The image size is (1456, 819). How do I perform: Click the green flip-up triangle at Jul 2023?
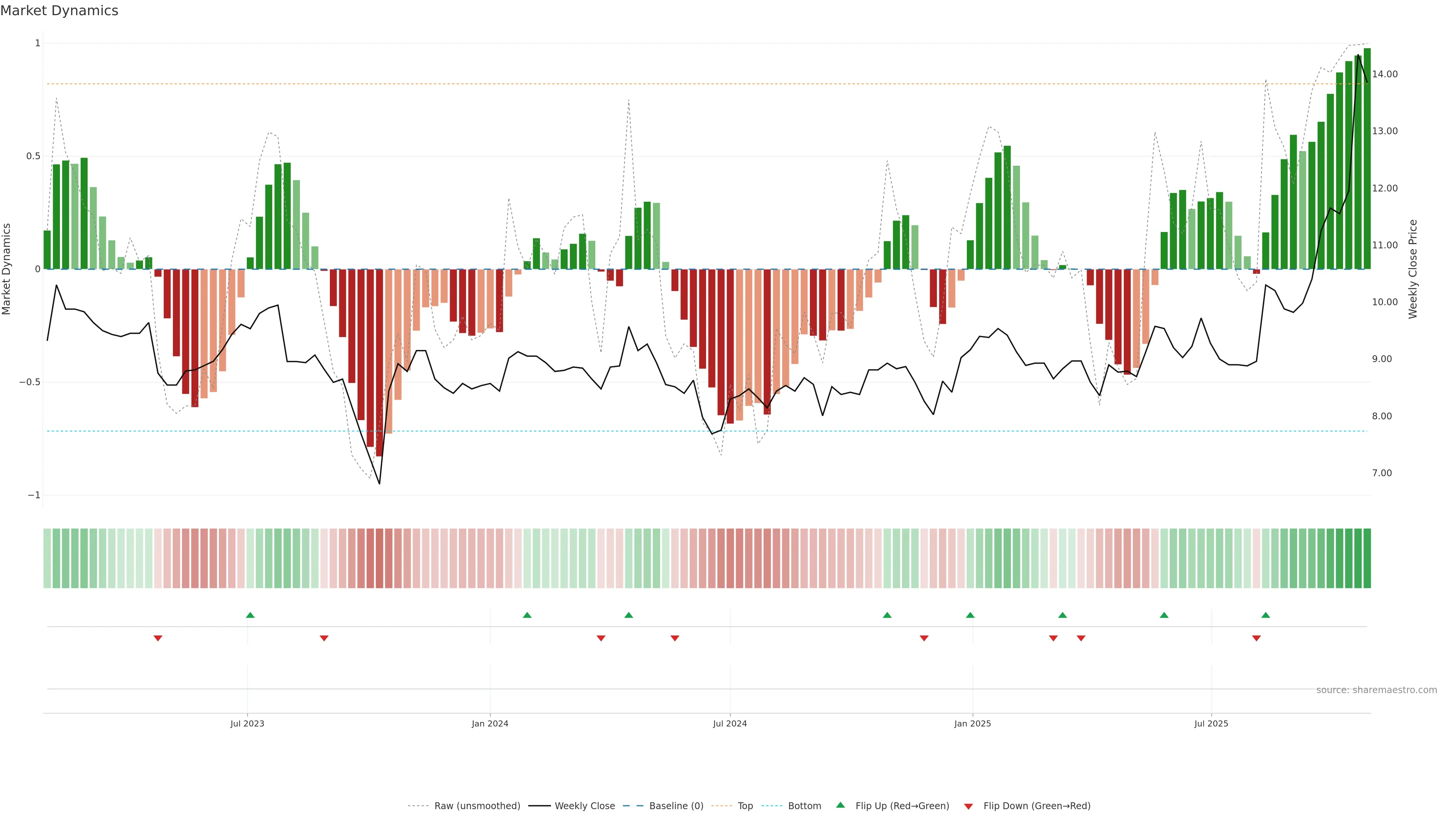tap(250, 615)
